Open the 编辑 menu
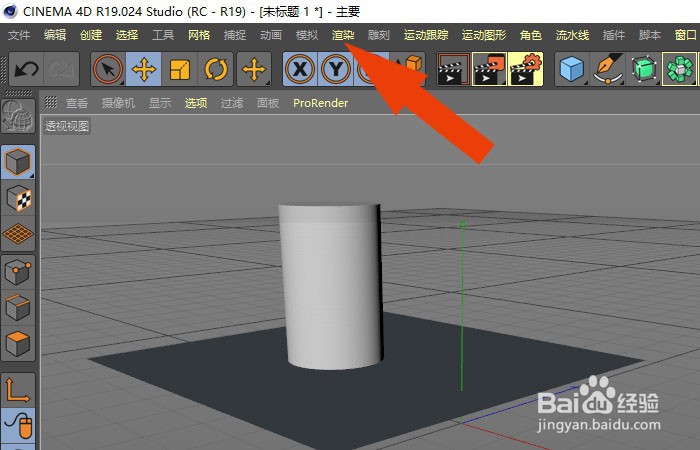Viewport: 700px width, 450px height. (55, 35)
